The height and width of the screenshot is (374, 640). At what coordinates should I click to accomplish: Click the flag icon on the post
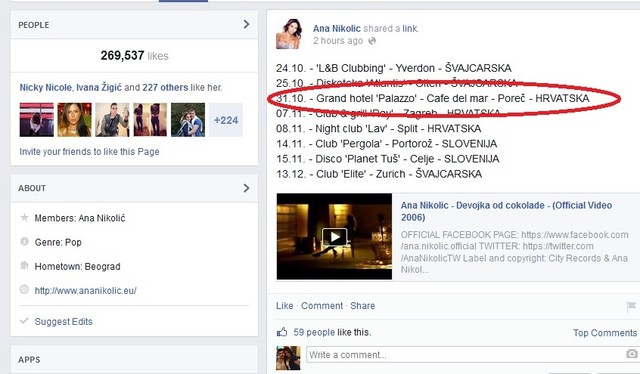coord(631,305)
